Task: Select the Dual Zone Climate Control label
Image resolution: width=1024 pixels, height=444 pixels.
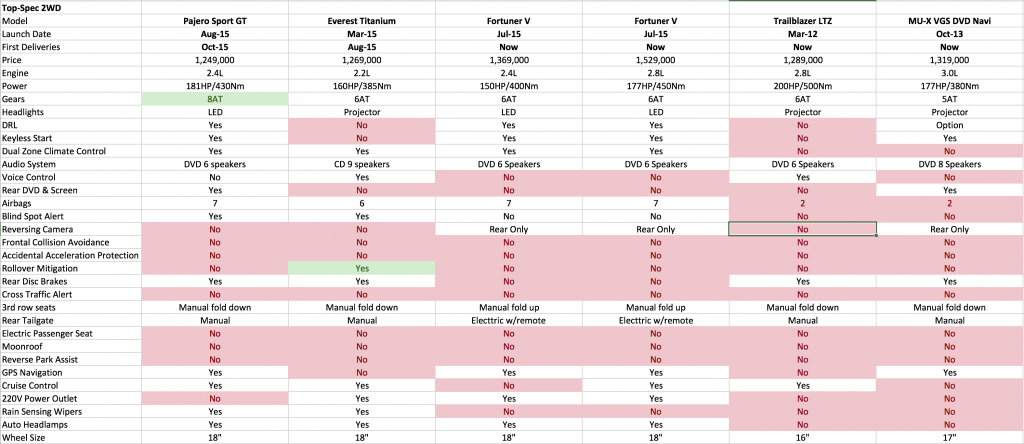Action: click(x=71, y=151)
